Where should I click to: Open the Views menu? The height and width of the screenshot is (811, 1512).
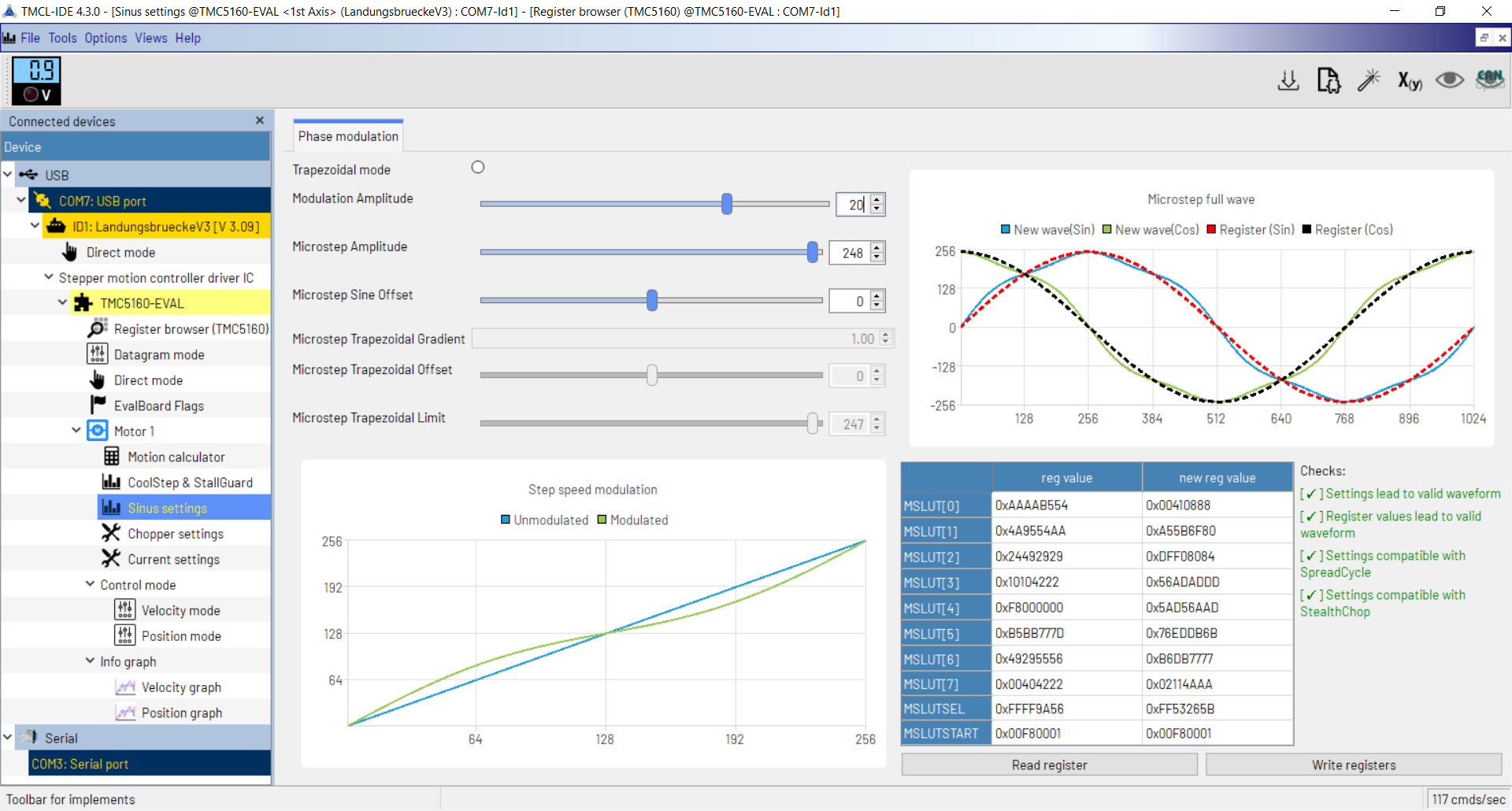coord(151,38)
